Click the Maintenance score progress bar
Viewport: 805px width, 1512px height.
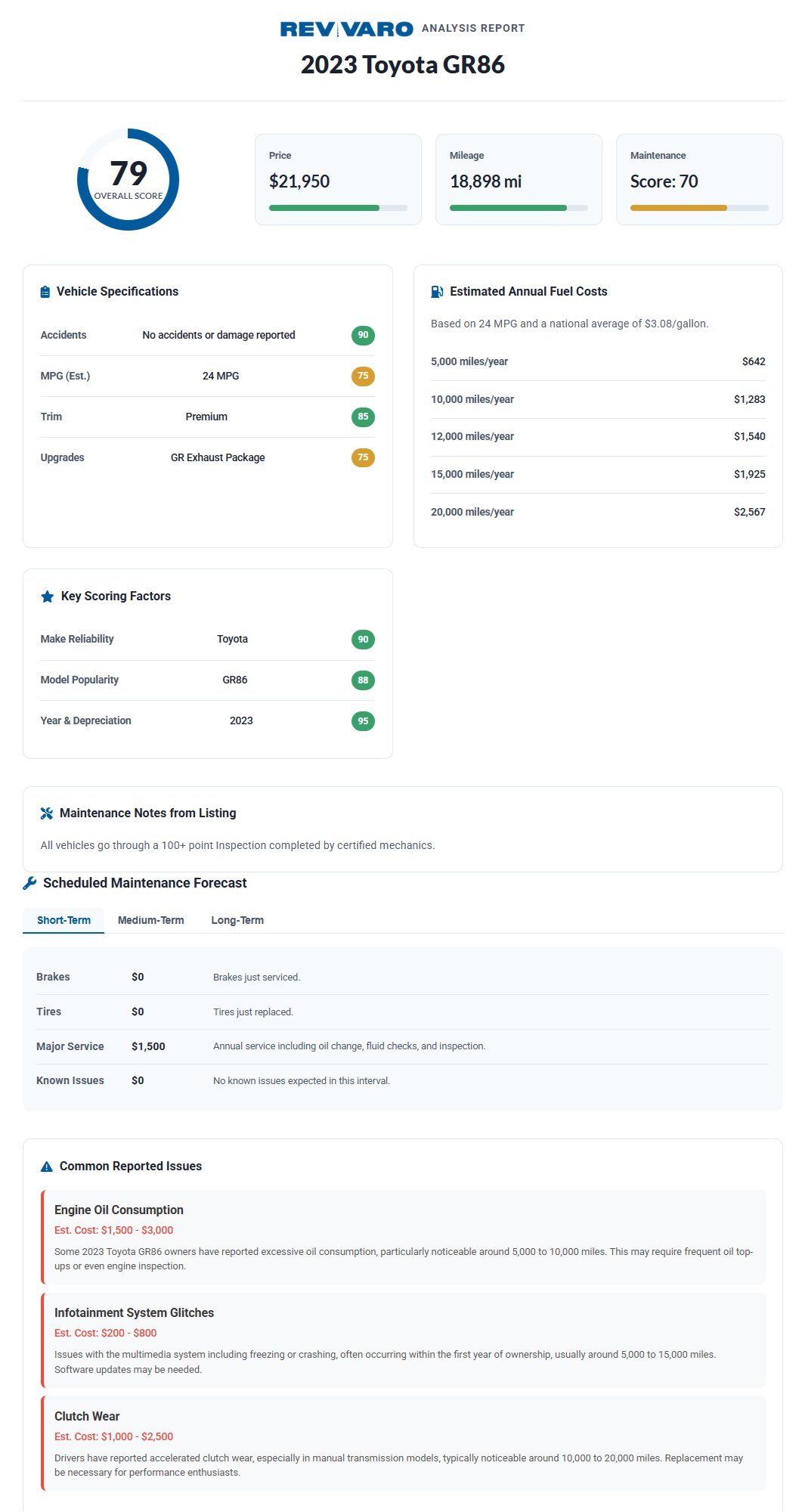tap(699, 208)
